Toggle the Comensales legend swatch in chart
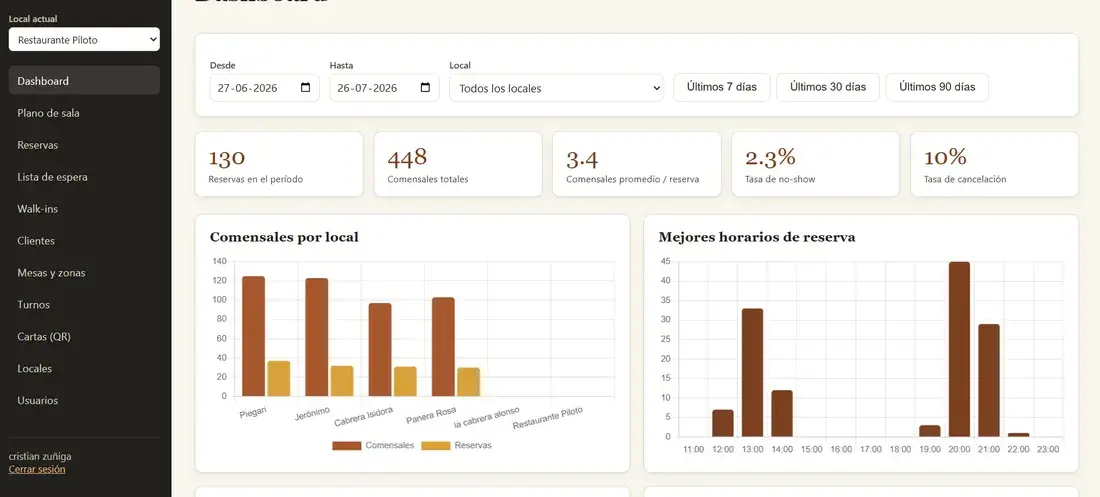Viewport: 1100px width, 497px height. [347, 446]
